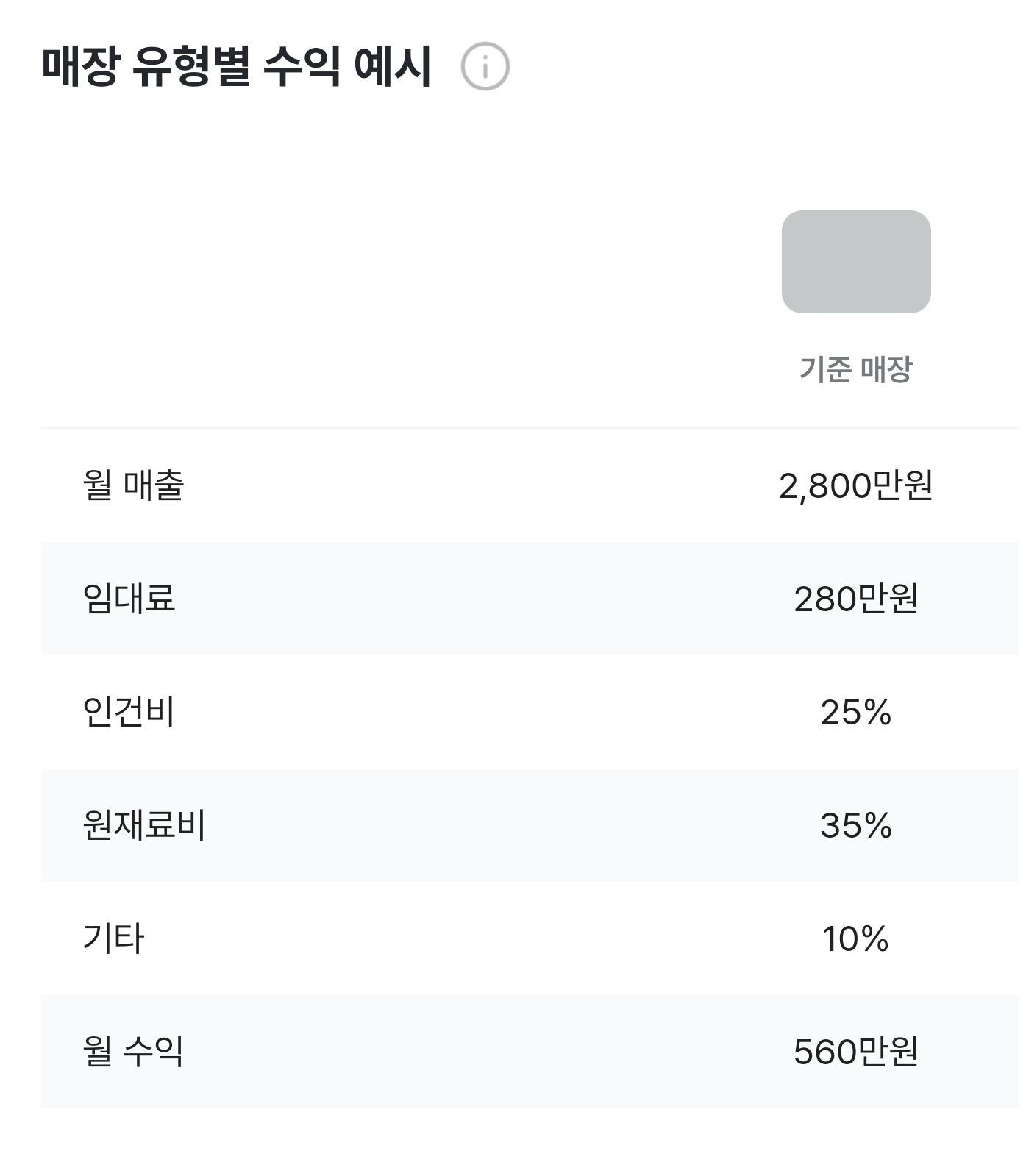The height and width of the screenshot is (1176, 1026).
Task: Select the 10% other cost value
Action: (856, 939)
